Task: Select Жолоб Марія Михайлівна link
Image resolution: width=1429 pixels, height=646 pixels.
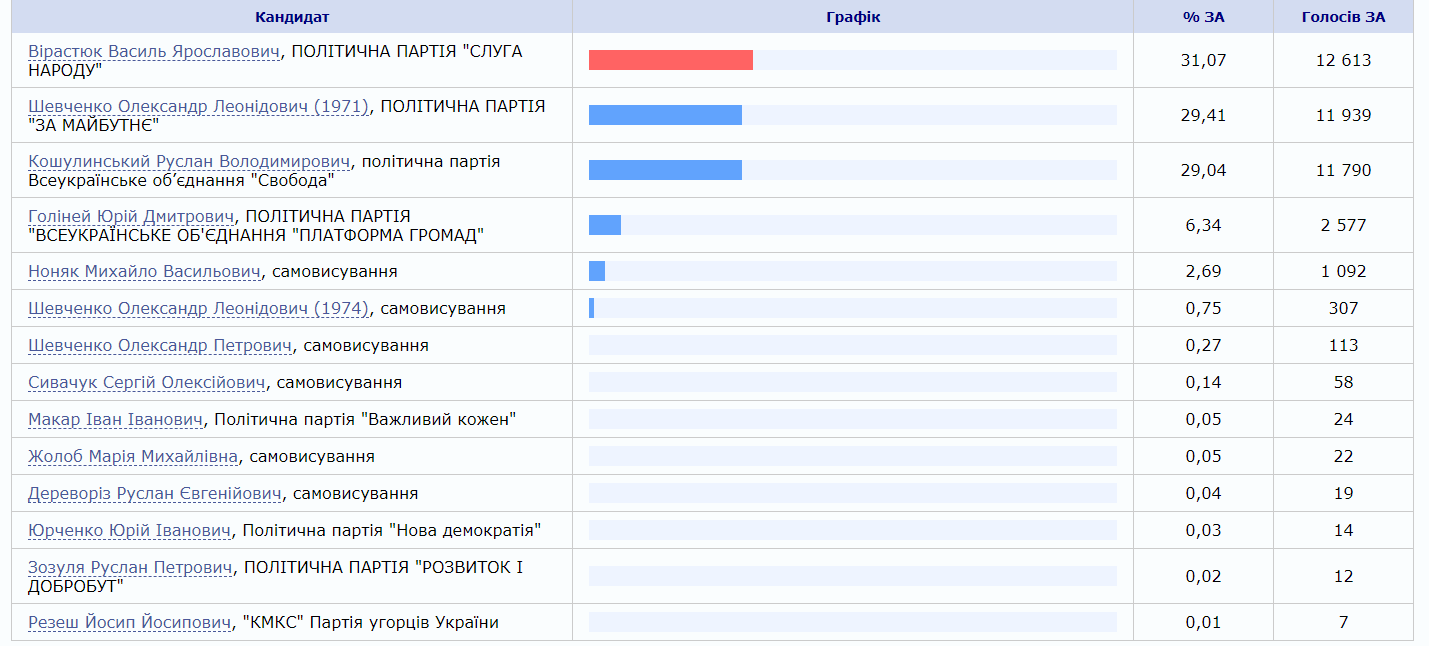Action: click(133, 456)
